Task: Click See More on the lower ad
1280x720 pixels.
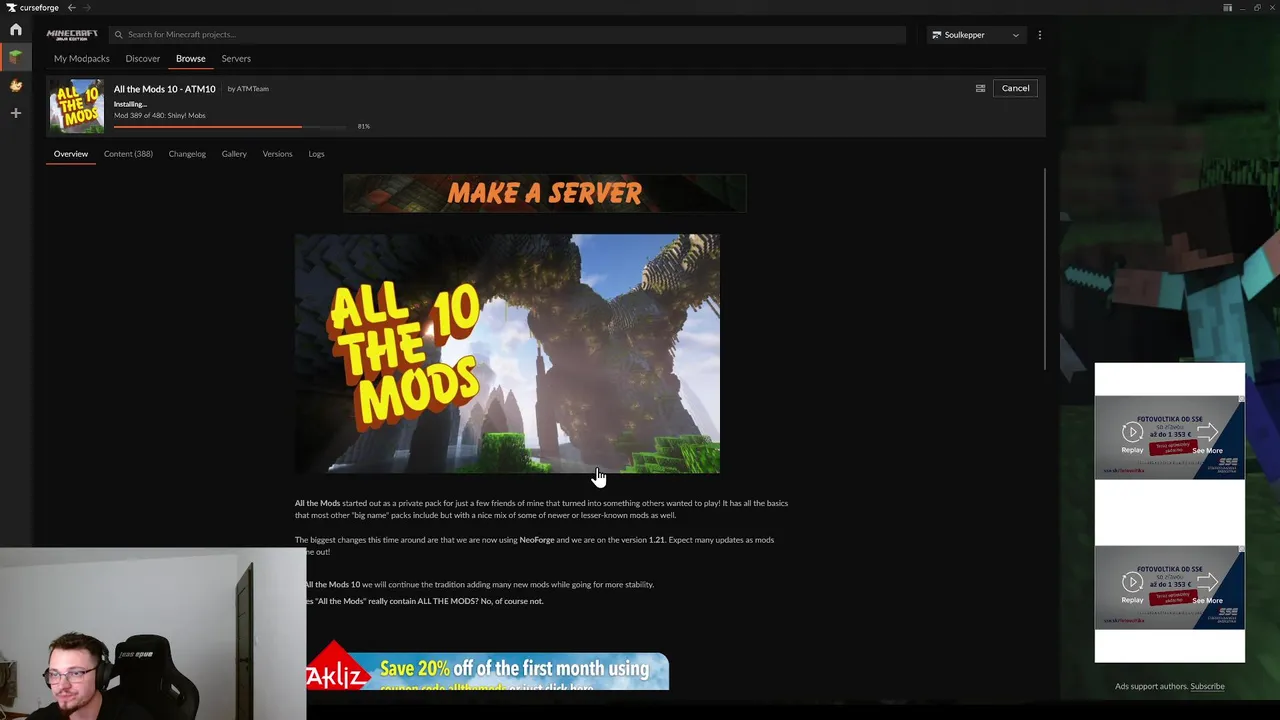Action: coord(1207,587)
